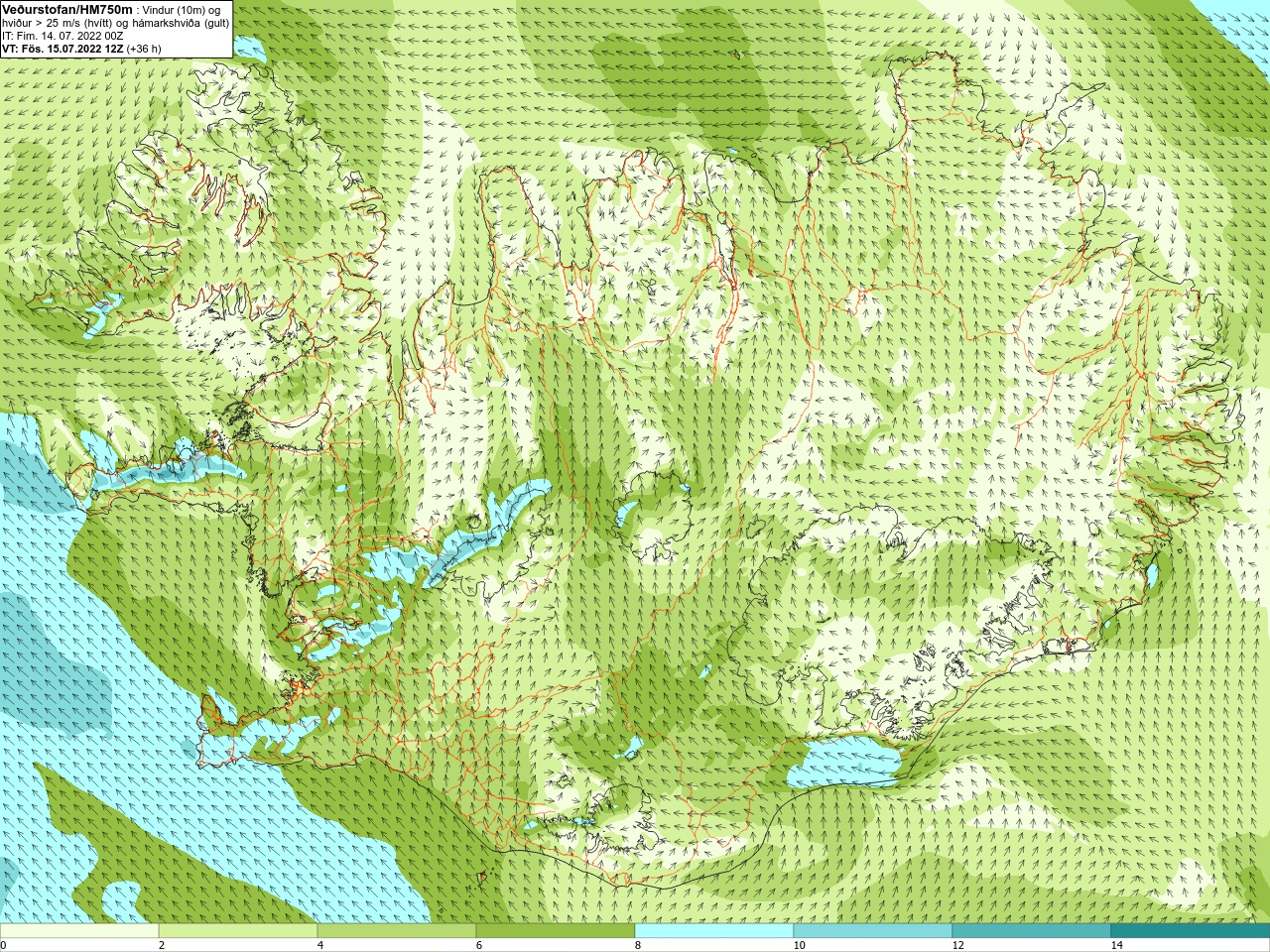Click the olive green 6–8 legend swatch
The image size is (1270, 952).
tap(556, 931)
